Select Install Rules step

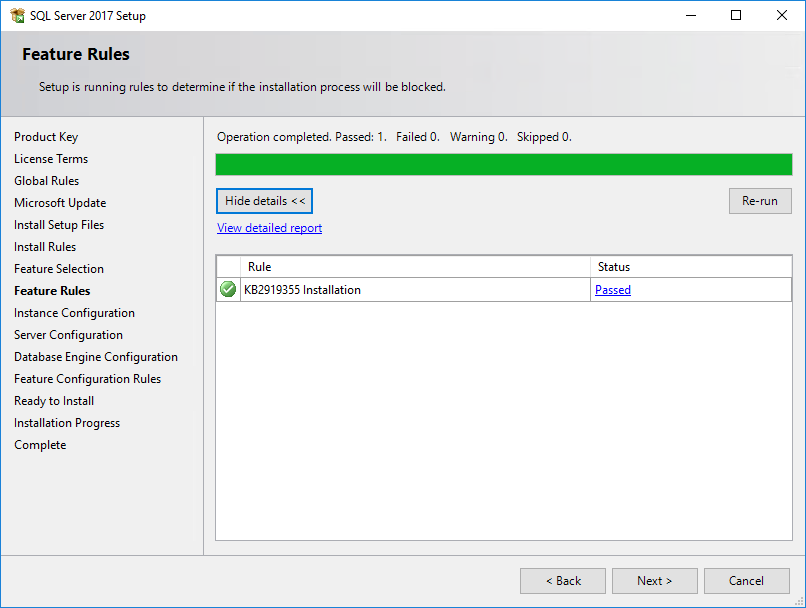click(x=45, y=247)
